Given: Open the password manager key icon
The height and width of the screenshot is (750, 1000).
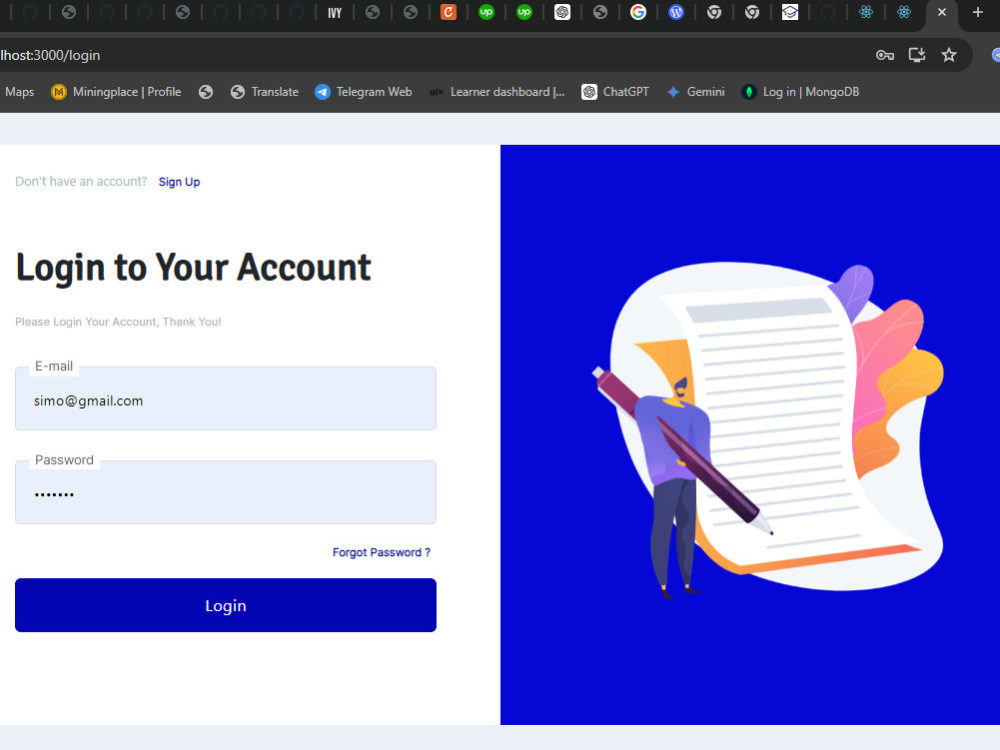Looking at the screenshot, I should coord(885,55).
